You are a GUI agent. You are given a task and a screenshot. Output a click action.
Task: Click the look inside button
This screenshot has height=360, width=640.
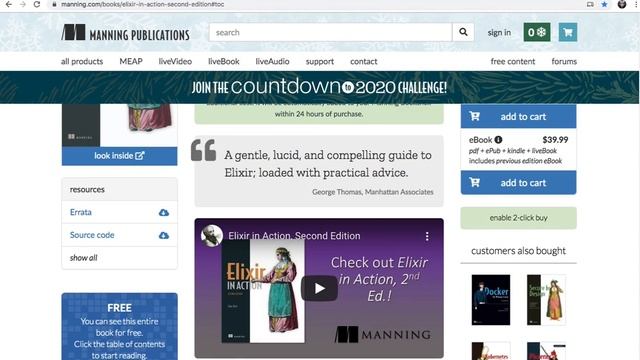coord(120,156)
